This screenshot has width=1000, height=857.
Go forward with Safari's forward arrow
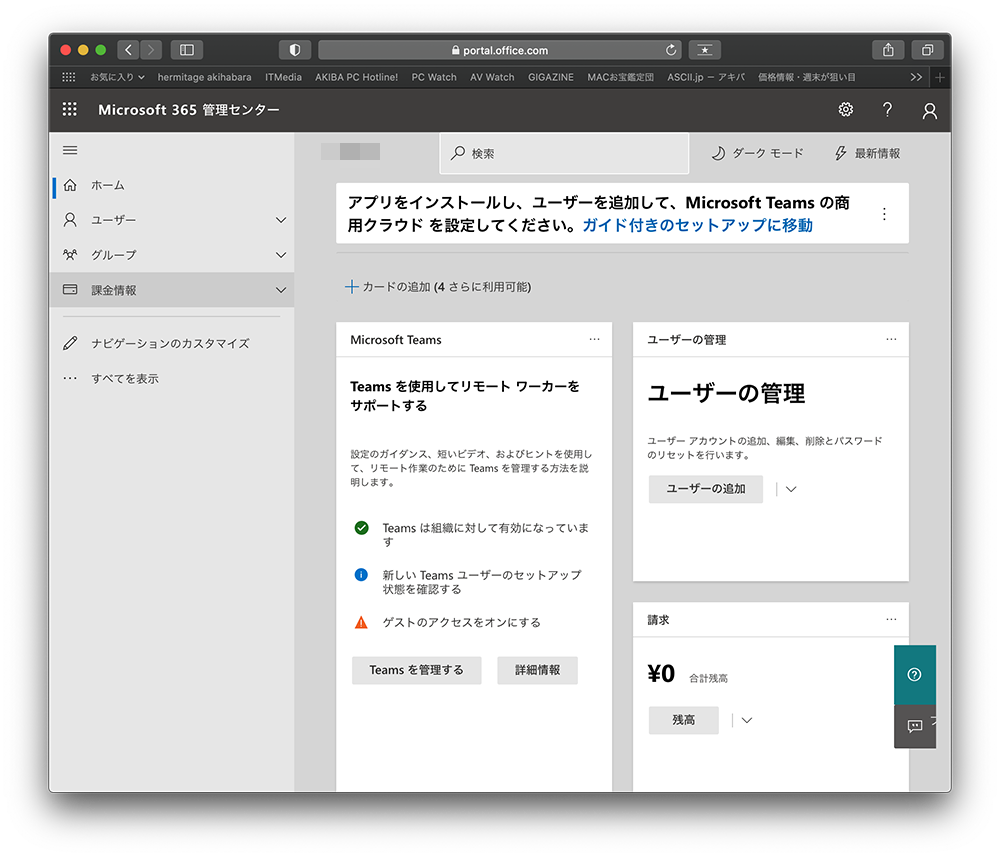point(151,50)
